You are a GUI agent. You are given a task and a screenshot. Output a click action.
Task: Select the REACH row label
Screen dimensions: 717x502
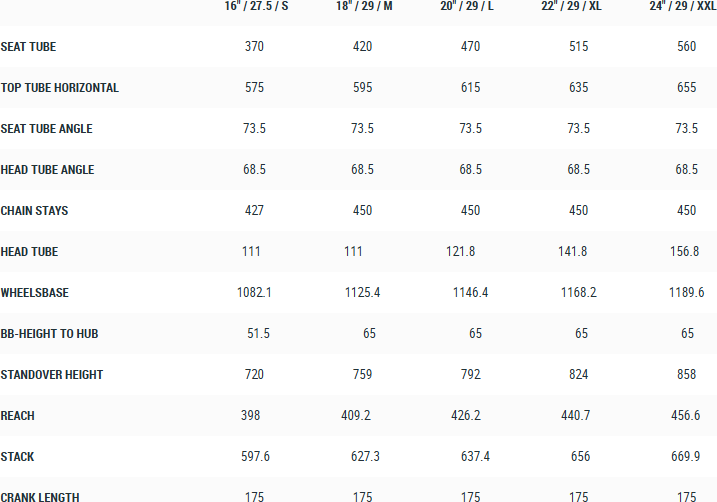click(x=18, y=416)
